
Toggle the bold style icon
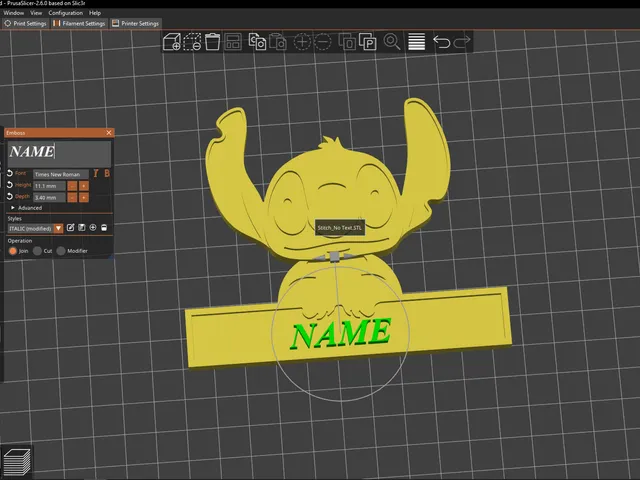(x=107, y=173)
